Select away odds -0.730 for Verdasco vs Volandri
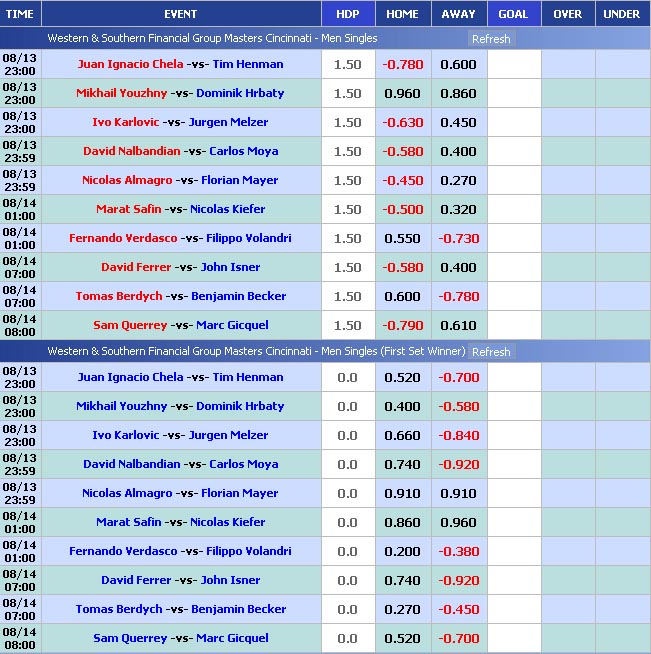This screenshot has height=654, width=651. tap(458, 238)
